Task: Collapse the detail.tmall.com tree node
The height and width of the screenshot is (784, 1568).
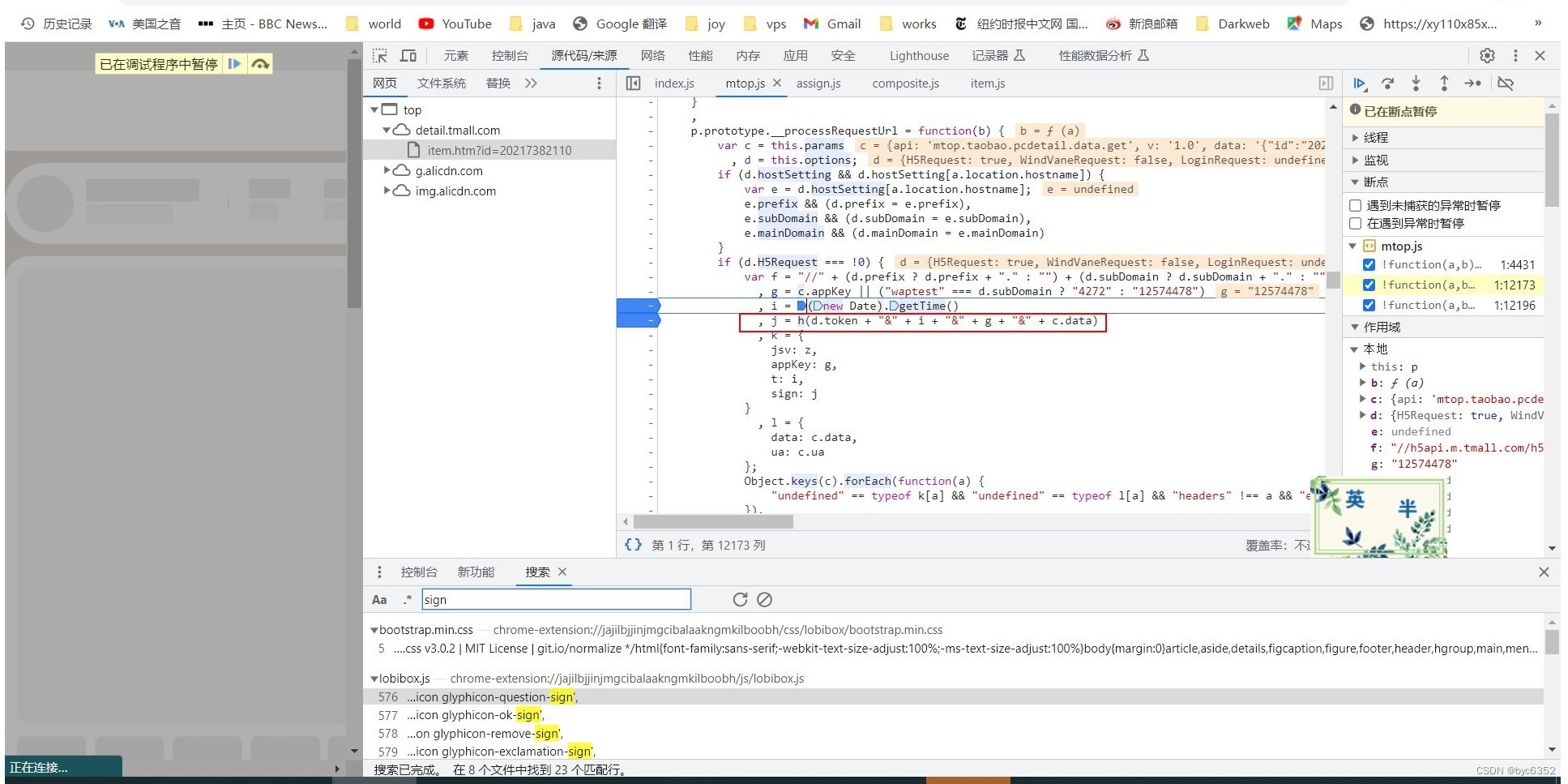Action: click(387, 130)
